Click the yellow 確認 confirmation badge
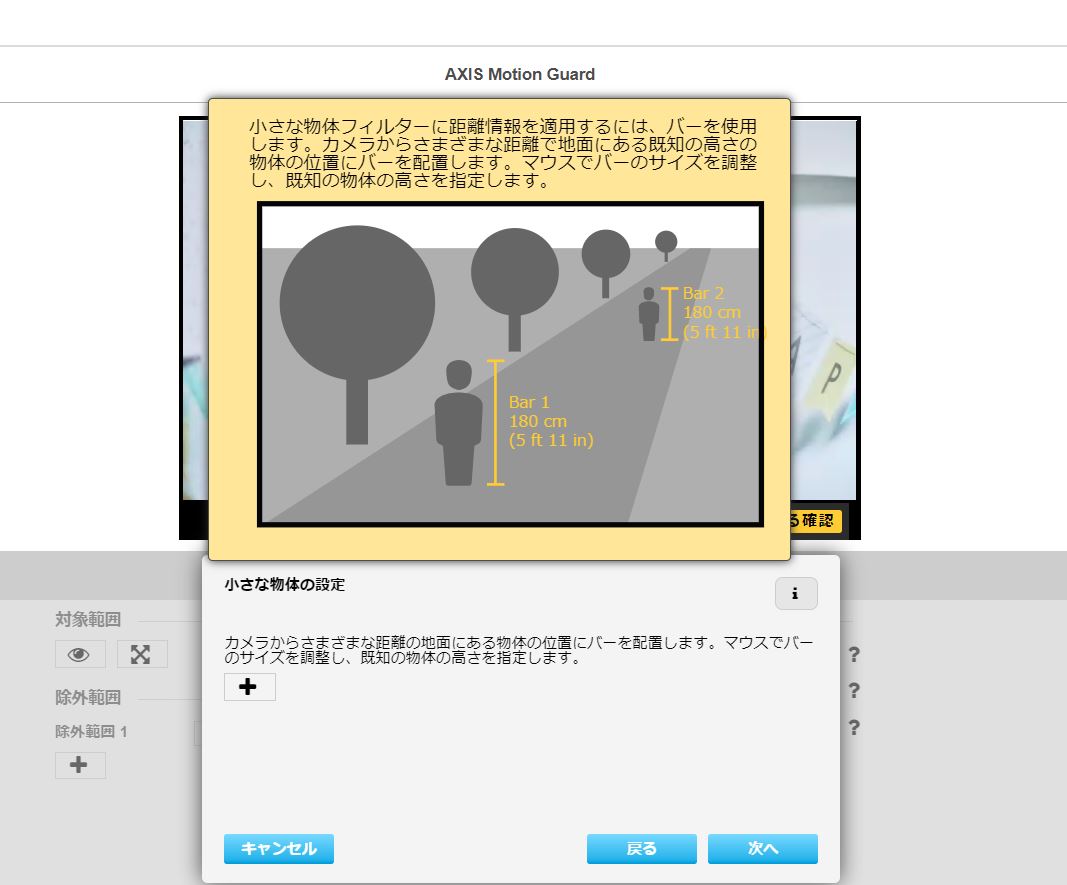1067x885 pixels. tap(814, 521)
